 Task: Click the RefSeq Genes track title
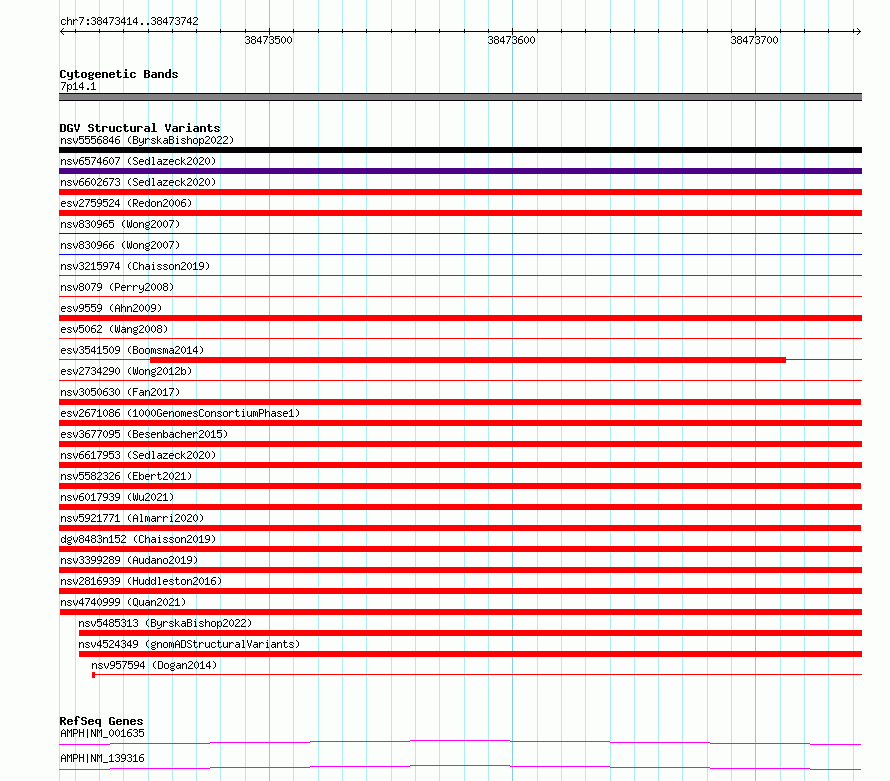point(101,721)
